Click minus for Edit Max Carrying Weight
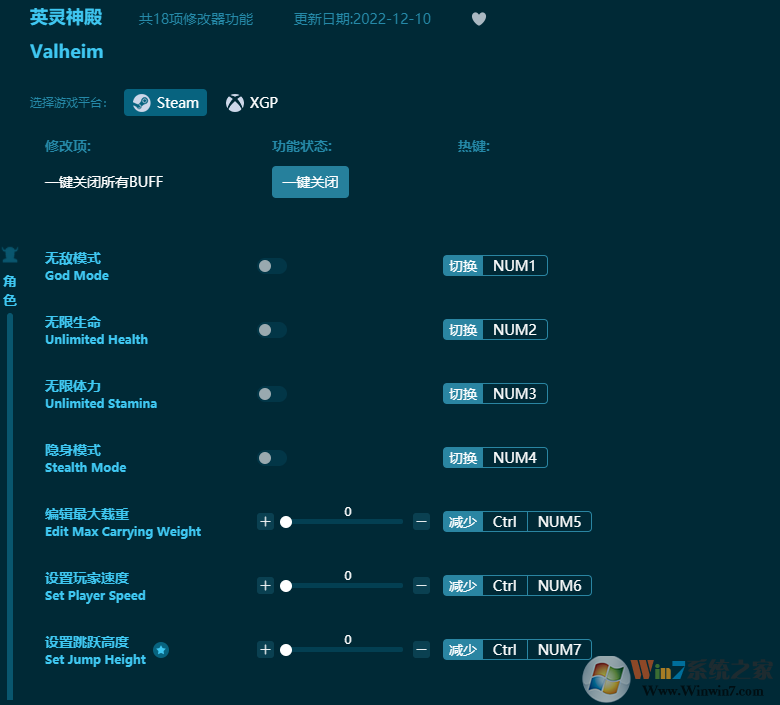The height and width of the screenshot is (705, 780). [x=421, y=521]
